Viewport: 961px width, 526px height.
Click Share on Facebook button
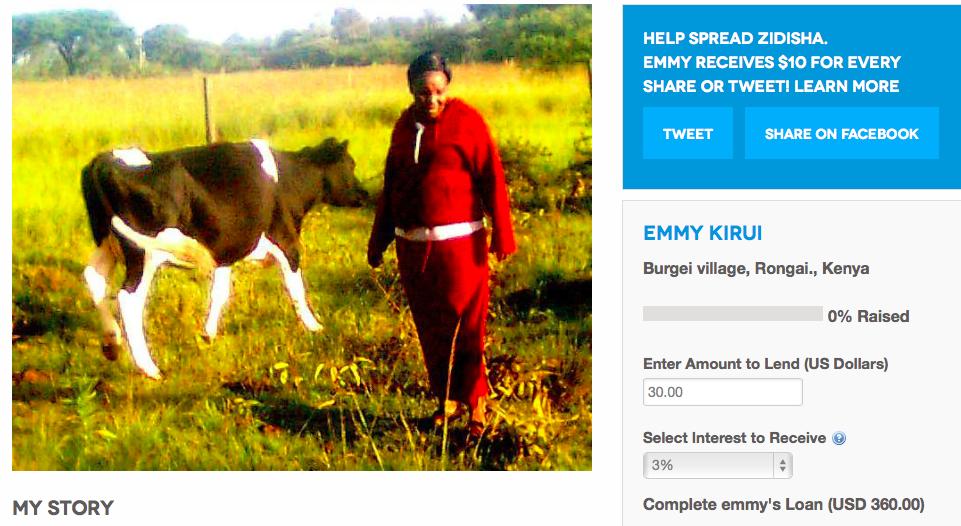[841, 134]
